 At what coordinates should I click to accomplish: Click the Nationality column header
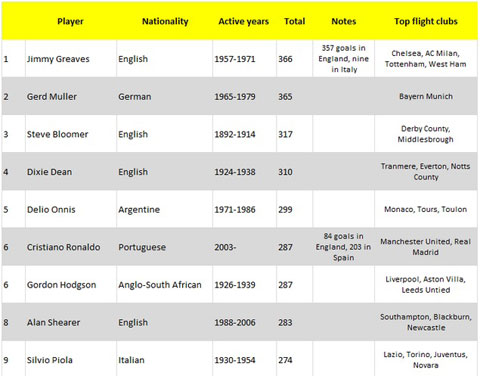(165, 21)
